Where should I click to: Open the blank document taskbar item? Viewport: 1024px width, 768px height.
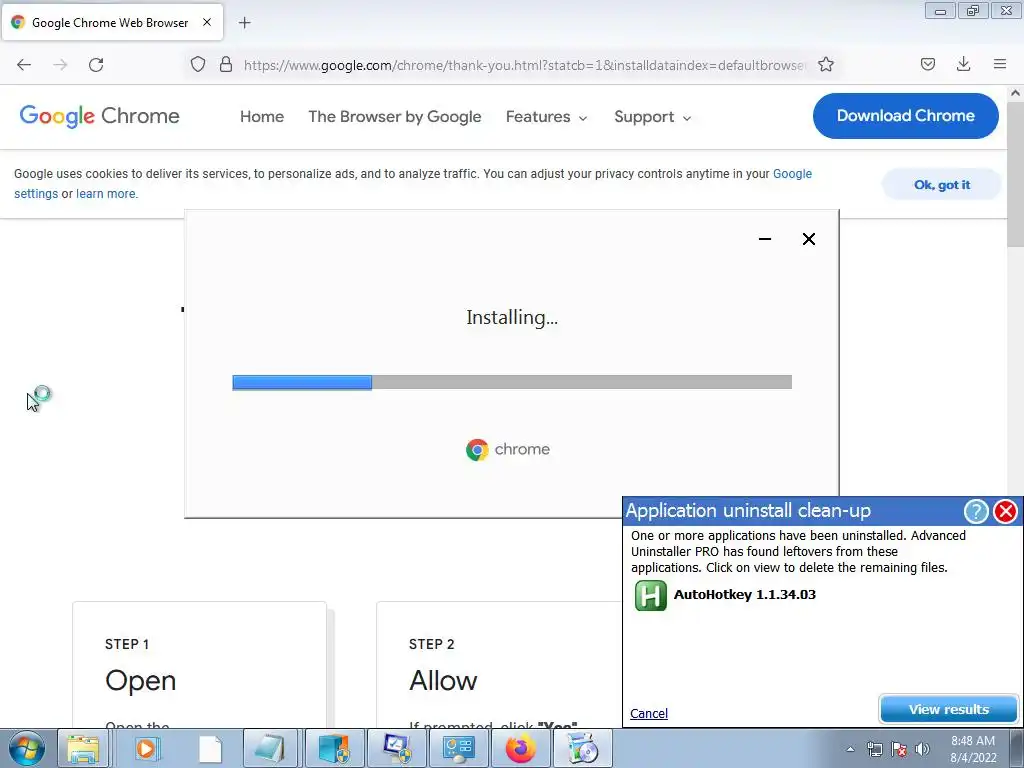coord(210,748)
